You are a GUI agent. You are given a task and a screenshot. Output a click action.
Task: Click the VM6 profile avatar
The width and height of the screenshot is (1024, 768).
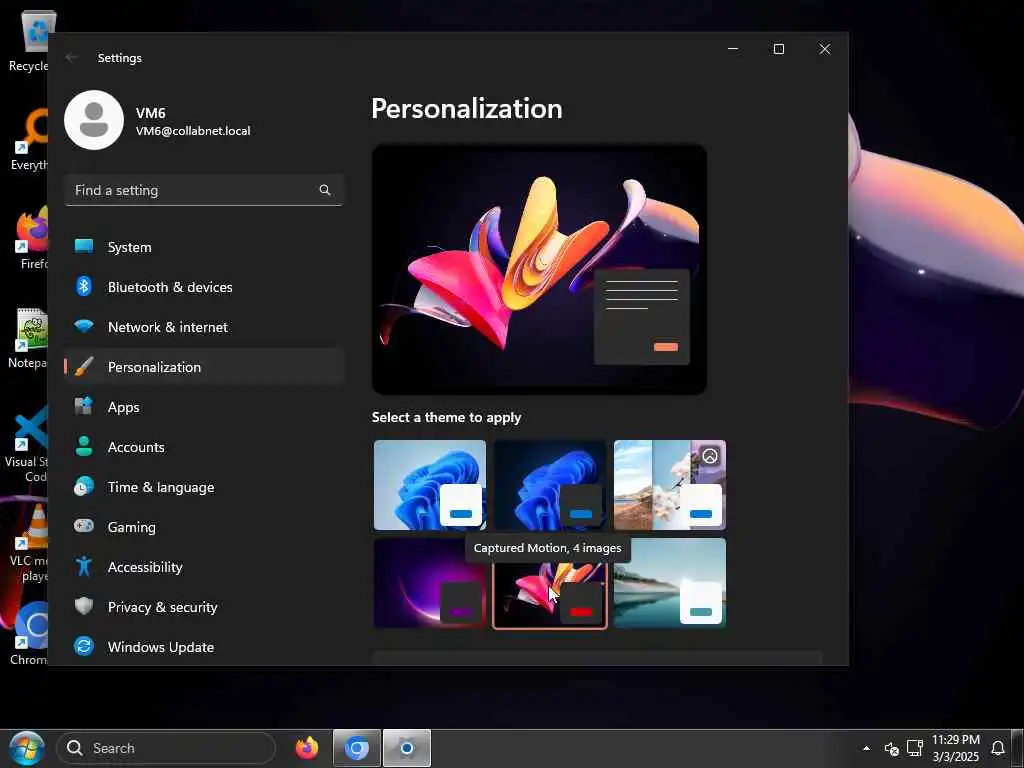click(x=94, y=120)
